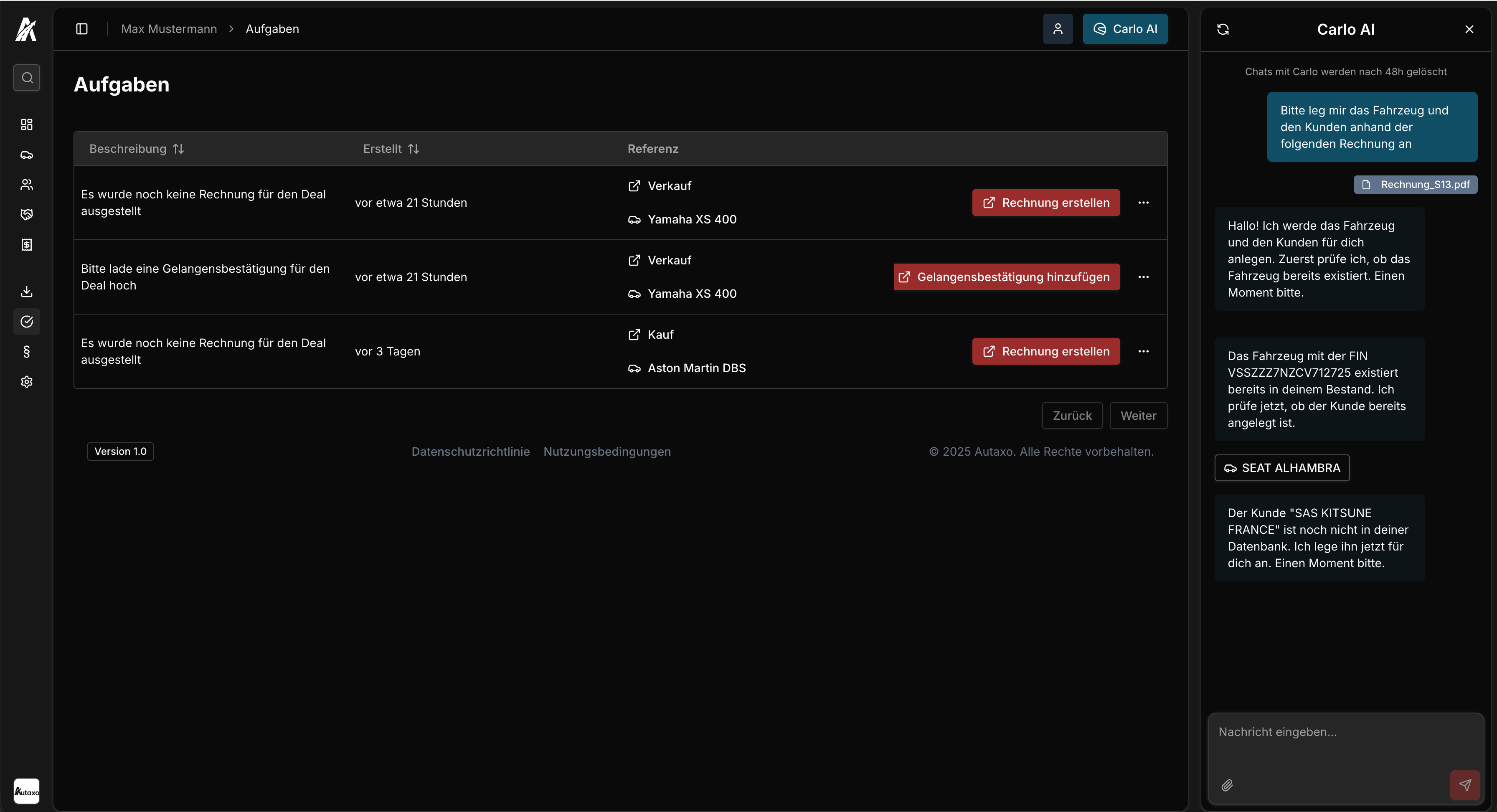Open options menu for the Aston Martin task
This screenshot has height=812, width=1497.
pyautogui.click(x=1144, y=351)
